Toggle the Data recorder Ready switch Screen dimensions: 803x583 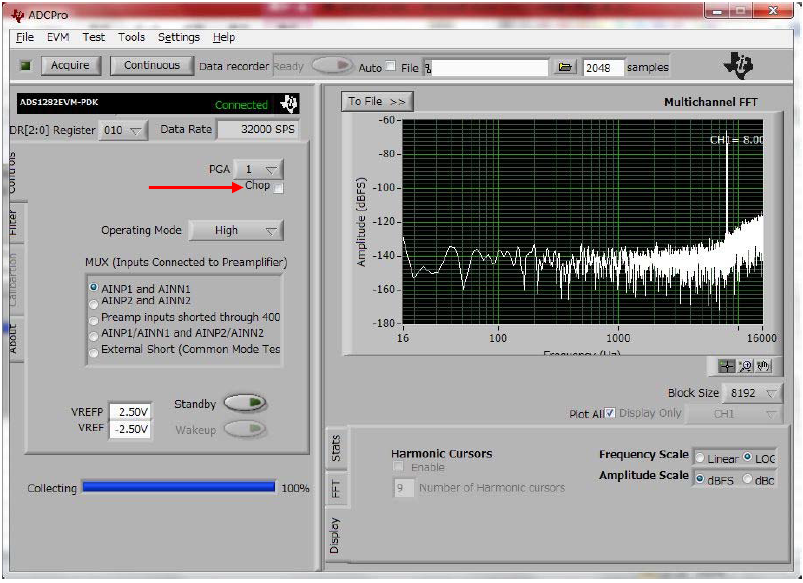point(332,66)
